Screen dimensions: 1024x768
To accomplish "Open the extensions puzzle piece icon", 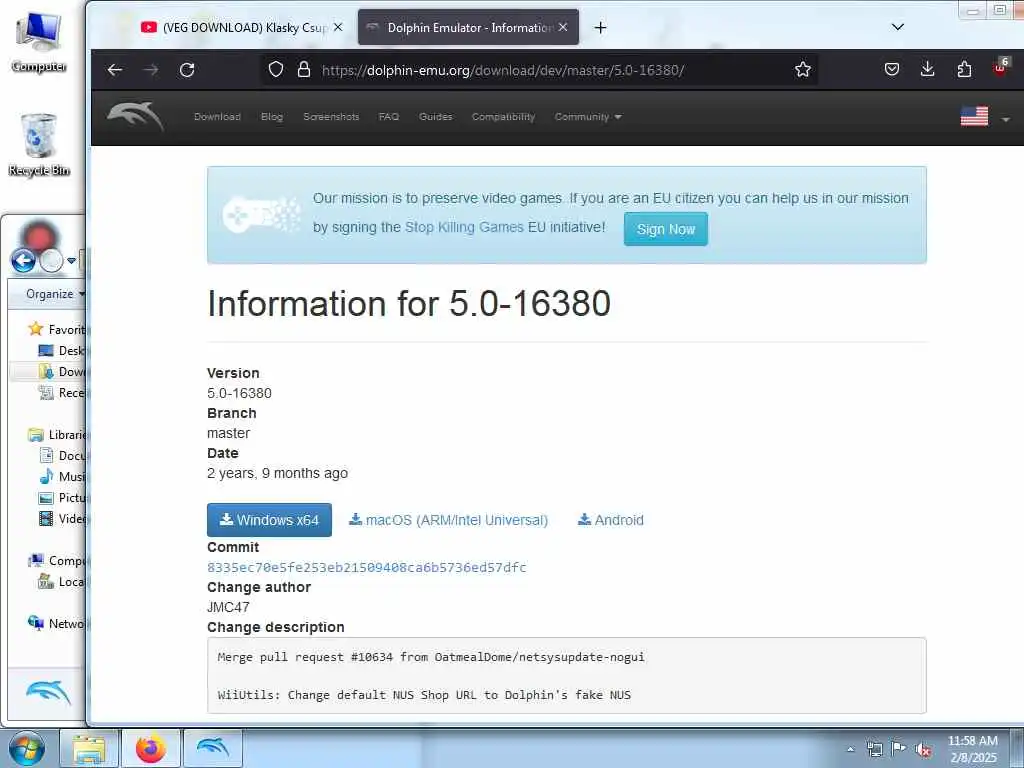I will [x=964, y=69].
